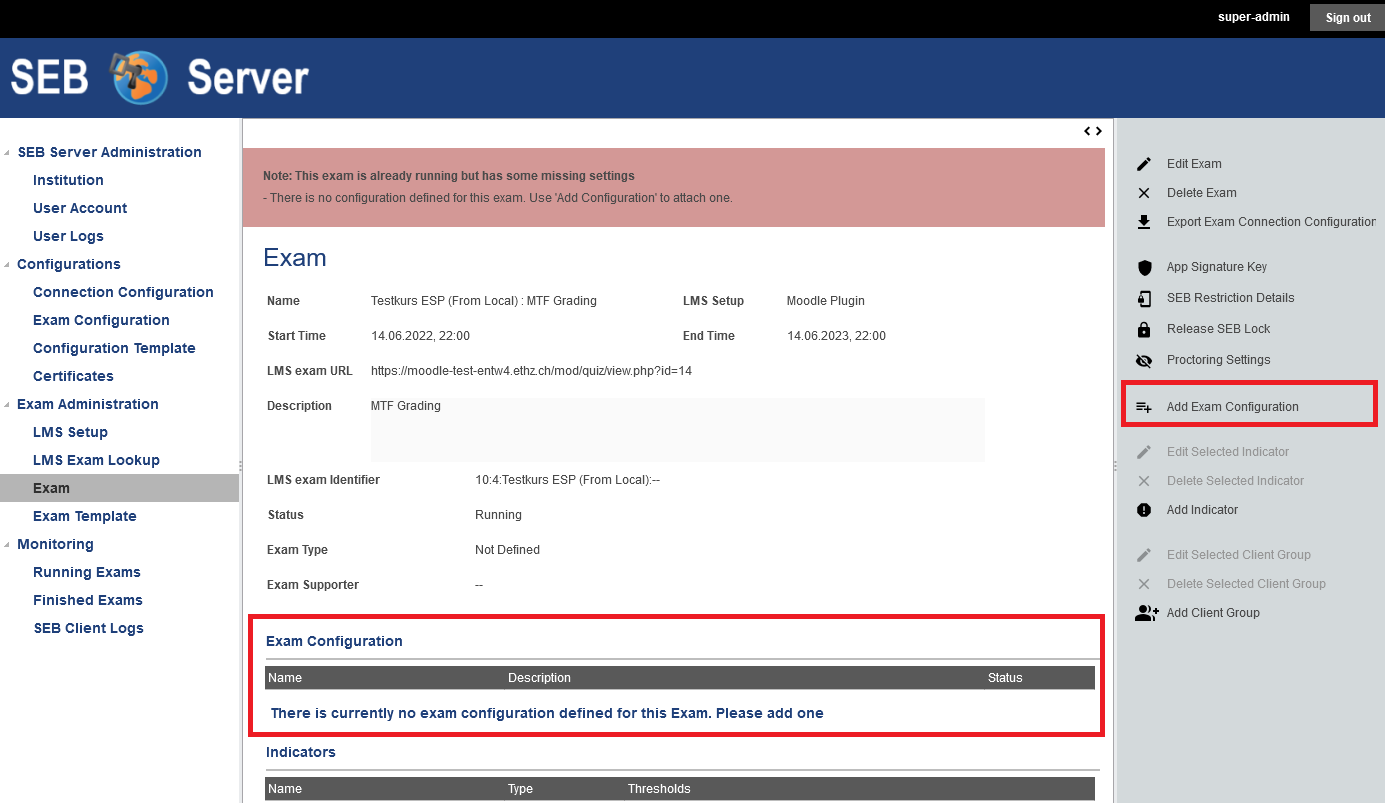Viewport: 1385px width, 803px height.
Task: Click the Add Exam Configuration list-plus icon
Action: (x=1144, y=407)
